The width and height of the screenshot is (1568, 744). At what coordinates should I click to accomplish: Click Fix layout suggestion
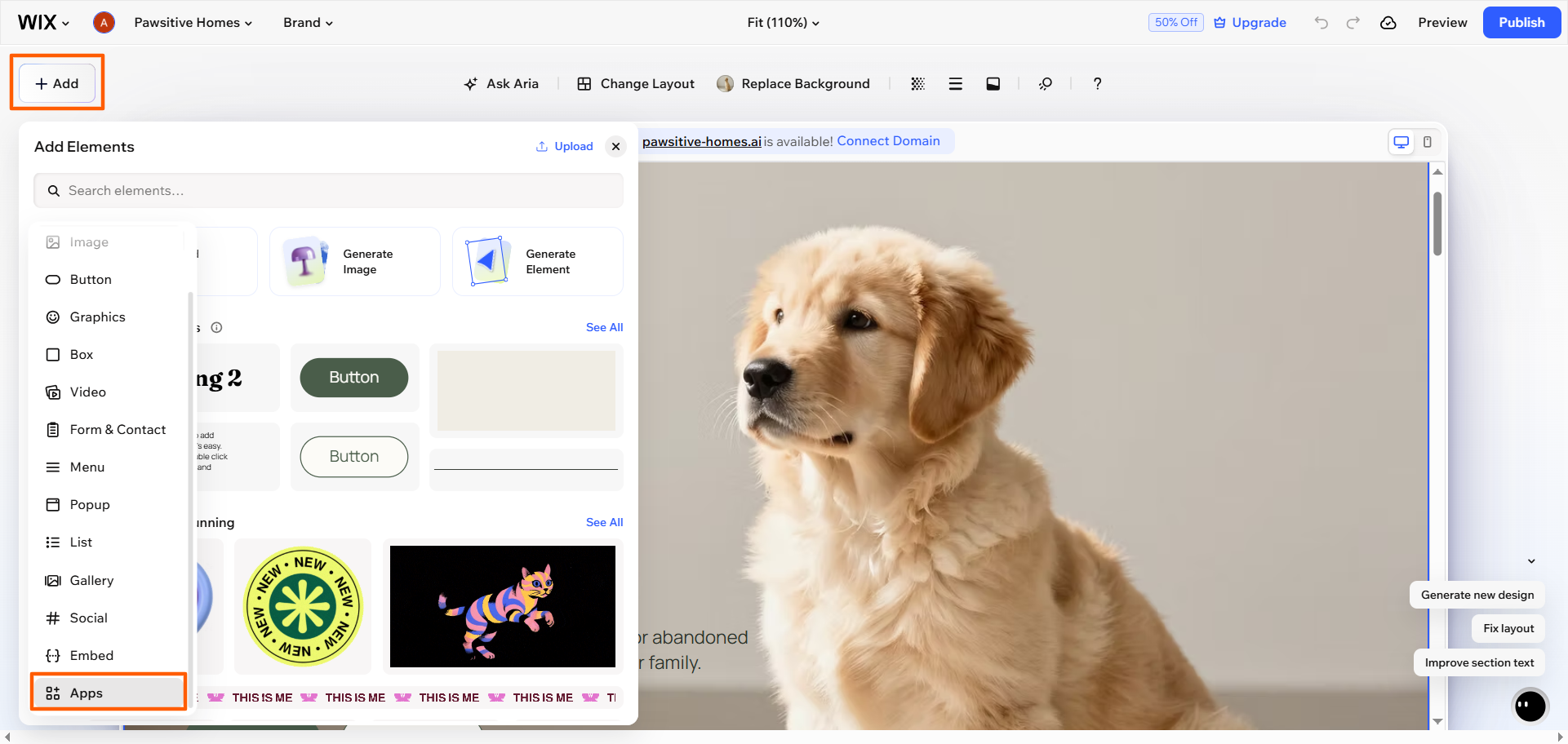tap(1508, 628)
